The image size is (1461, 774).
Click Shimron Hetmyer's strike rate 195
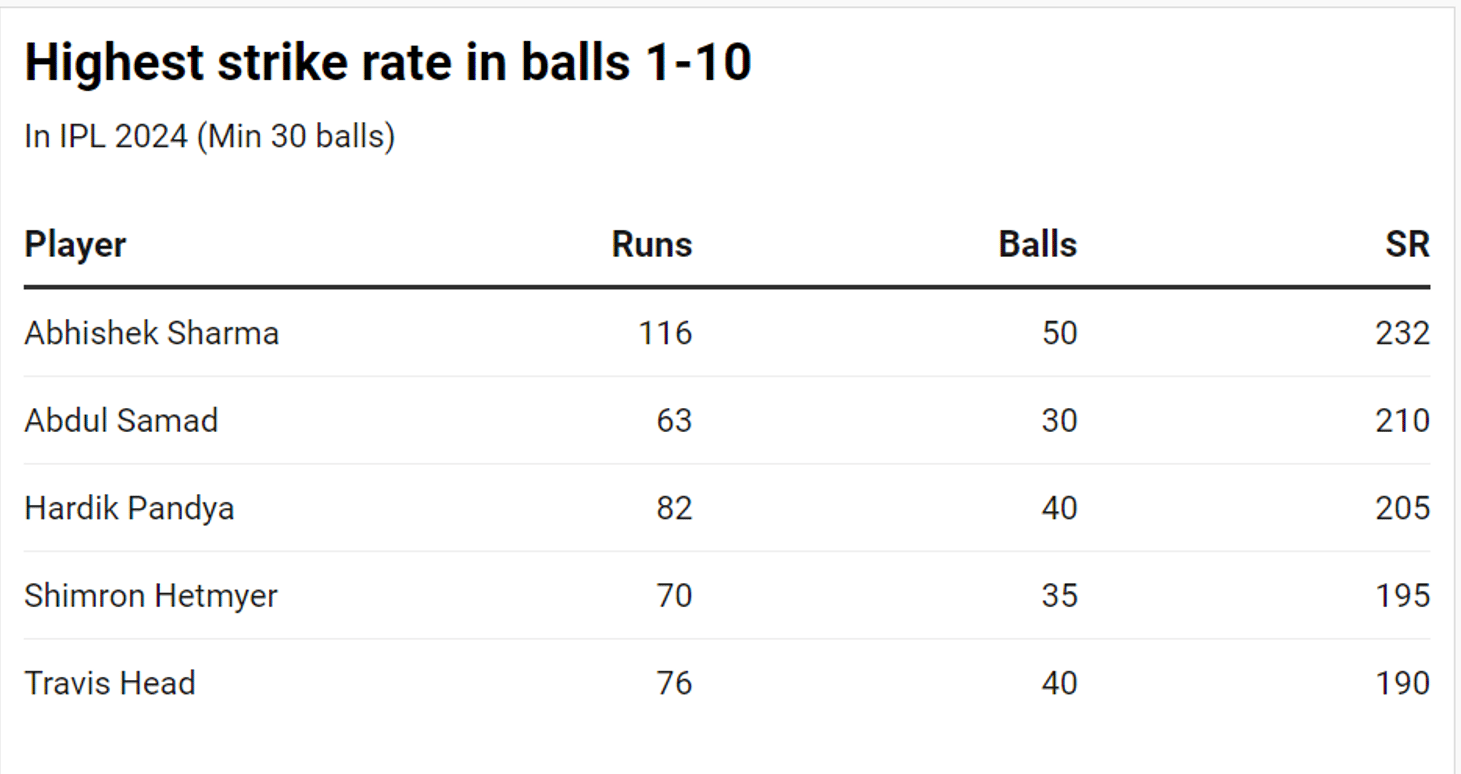coord(1402,596)
